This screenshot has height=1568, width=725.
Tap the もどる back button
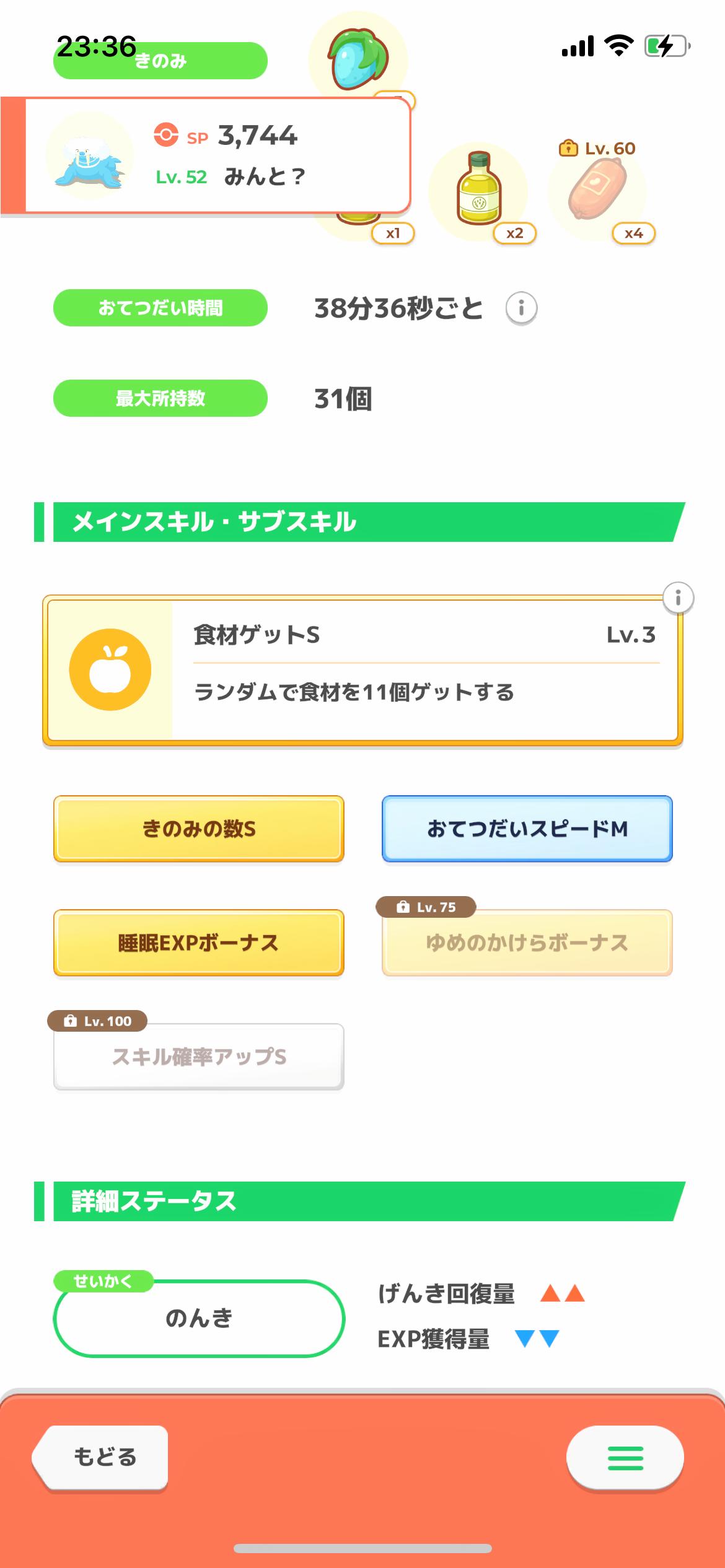coord(102,1457)
